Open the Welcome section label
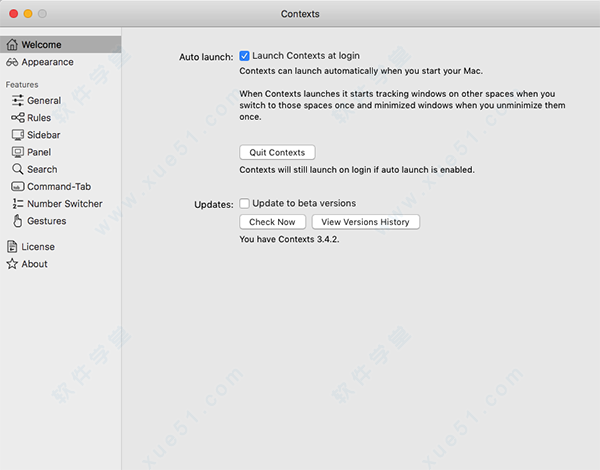This screenshot has width=600, height=470. [41, 45]
